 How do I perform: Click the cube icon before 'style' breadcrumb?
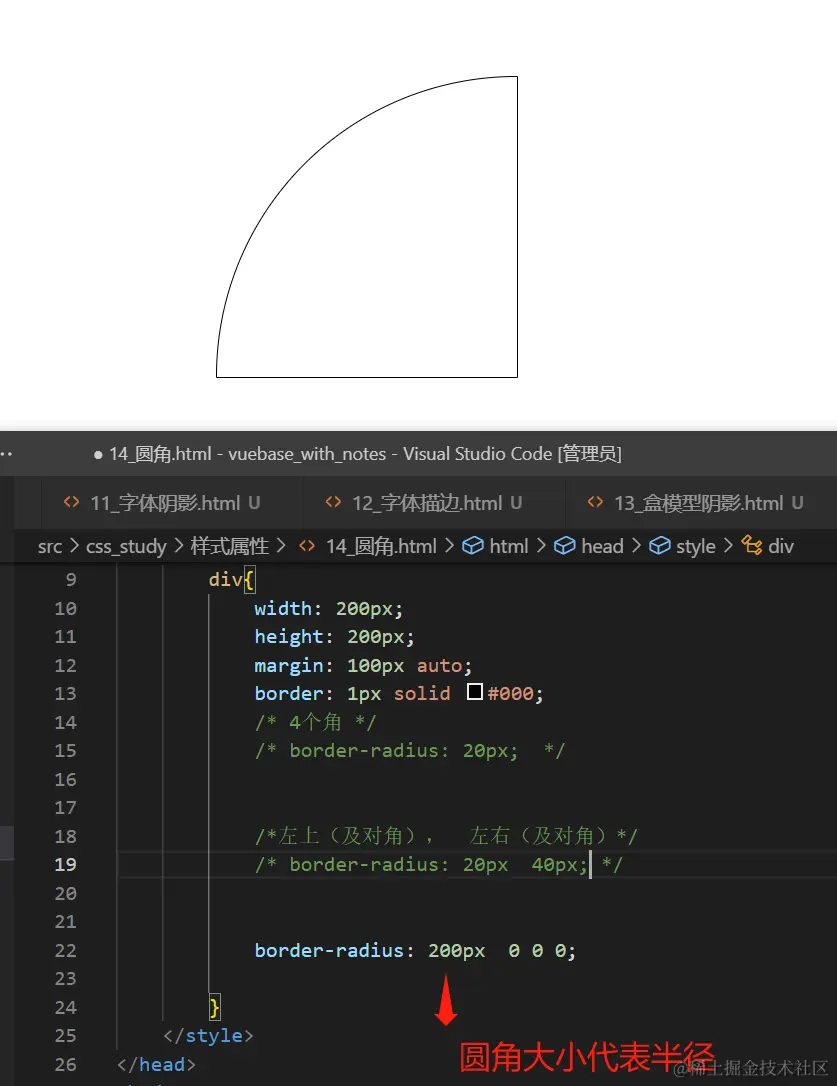660,546
